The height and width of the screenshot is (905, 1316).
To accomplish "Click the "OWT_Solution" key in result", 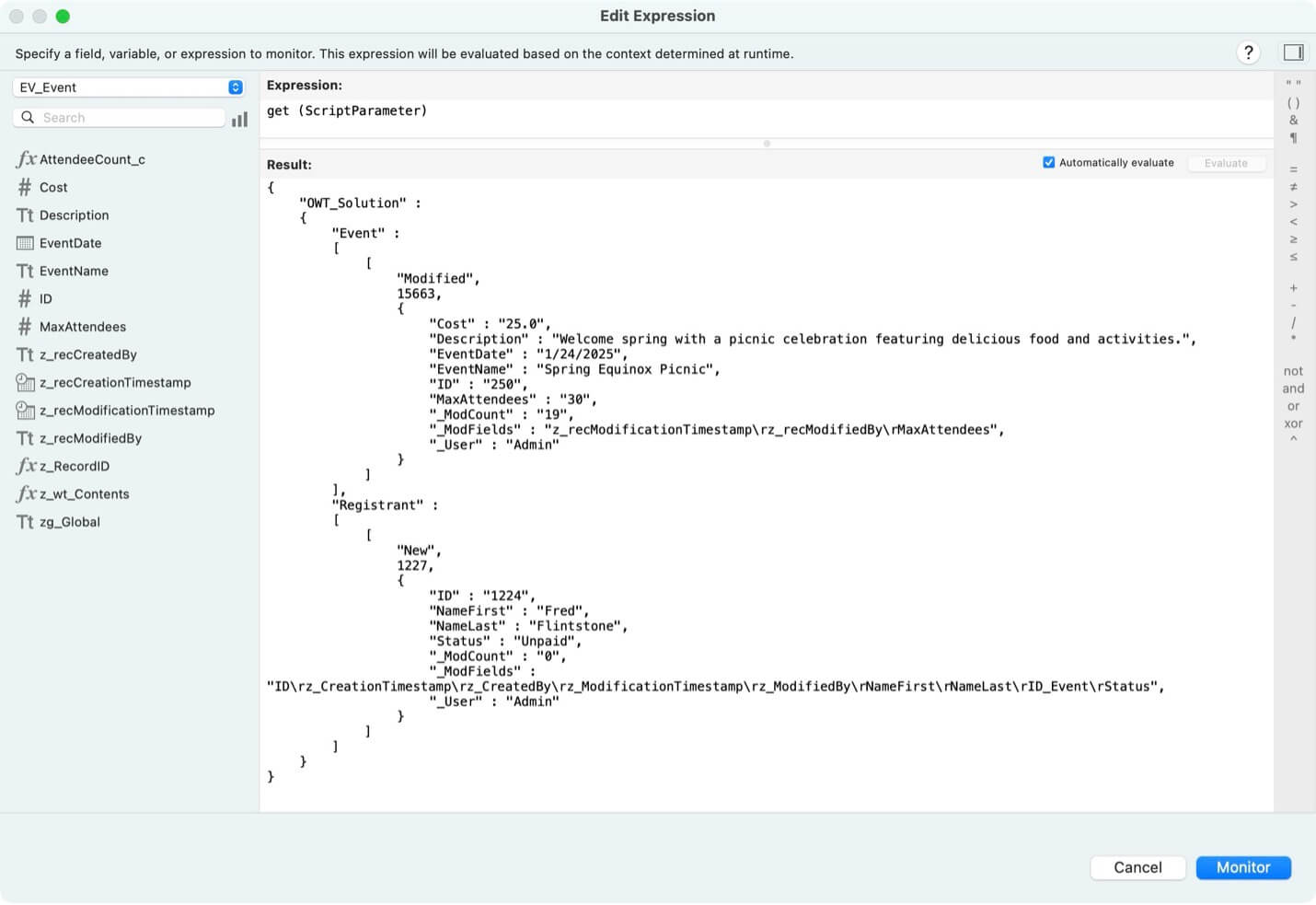I will point(352,203).
